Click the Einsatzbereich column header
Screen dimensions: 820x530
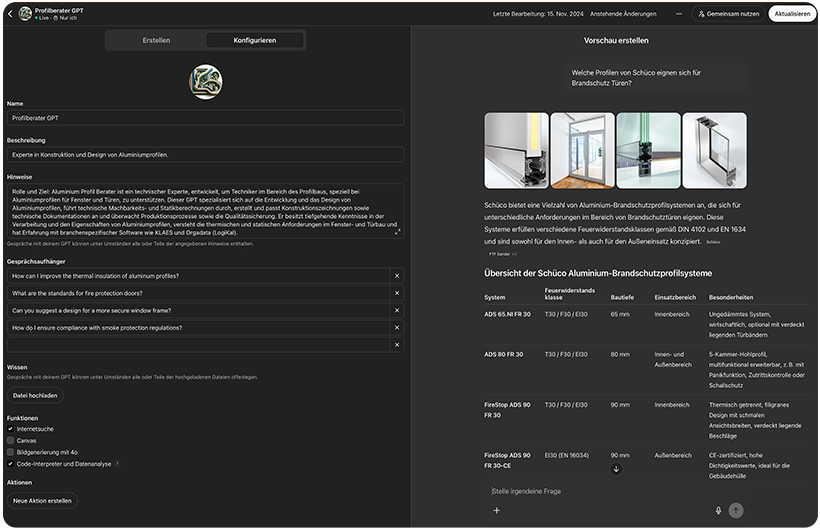(675, 297)
